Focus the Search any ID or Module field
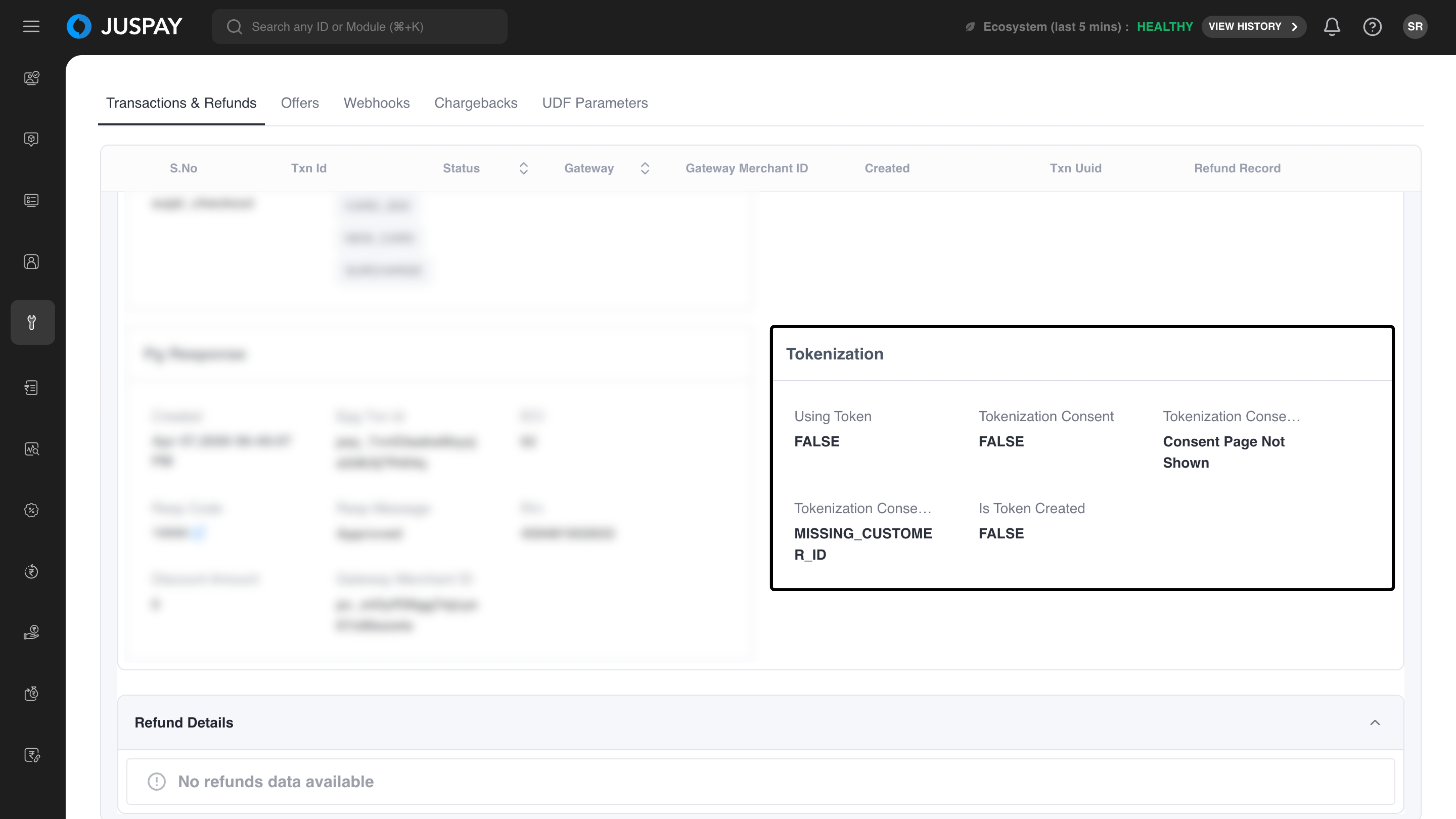Image resolution: width=1456 pixels, height=819 pixels. [x=359, y=26]
